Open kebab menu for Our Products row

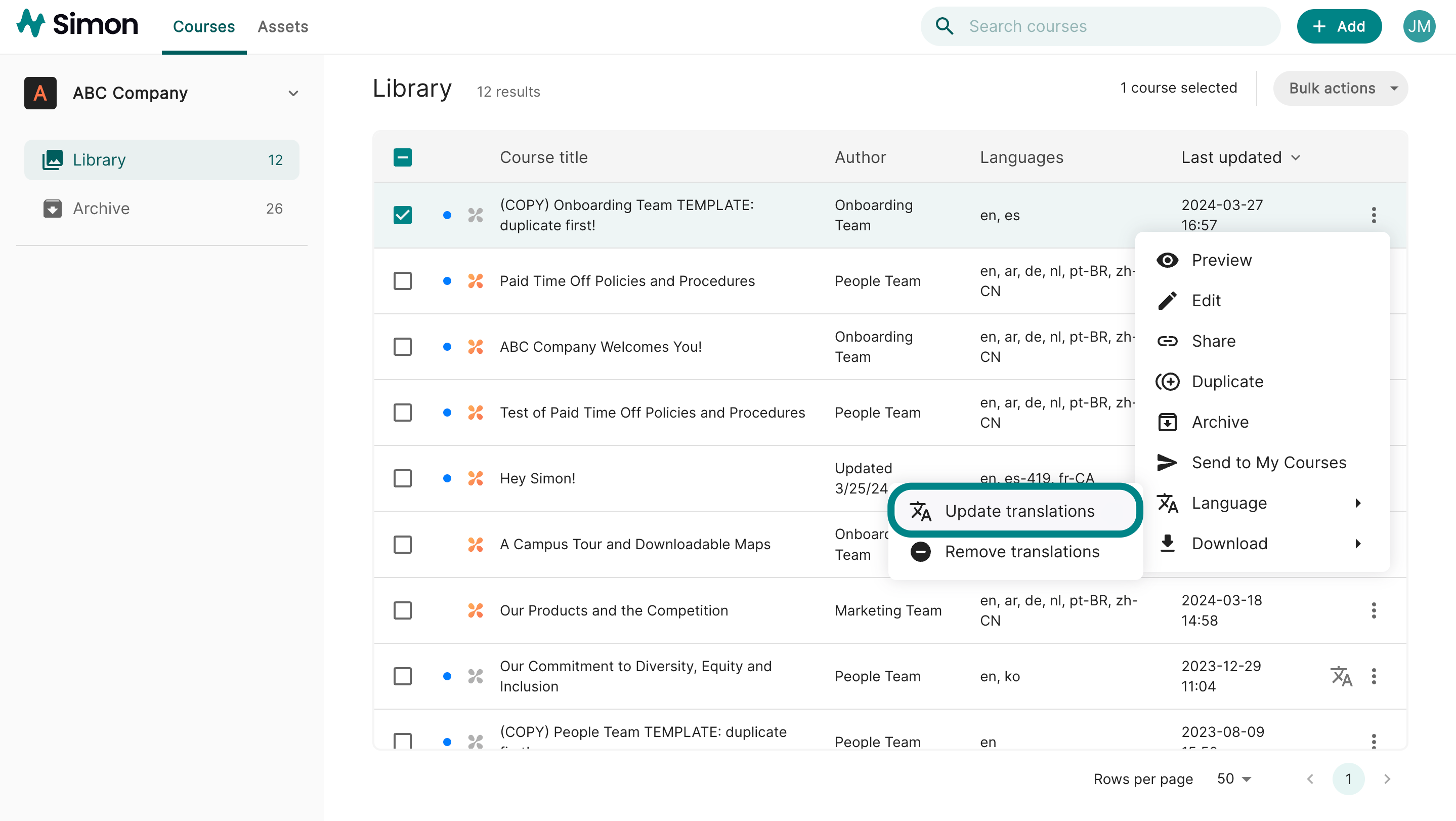coord(1374,610)
